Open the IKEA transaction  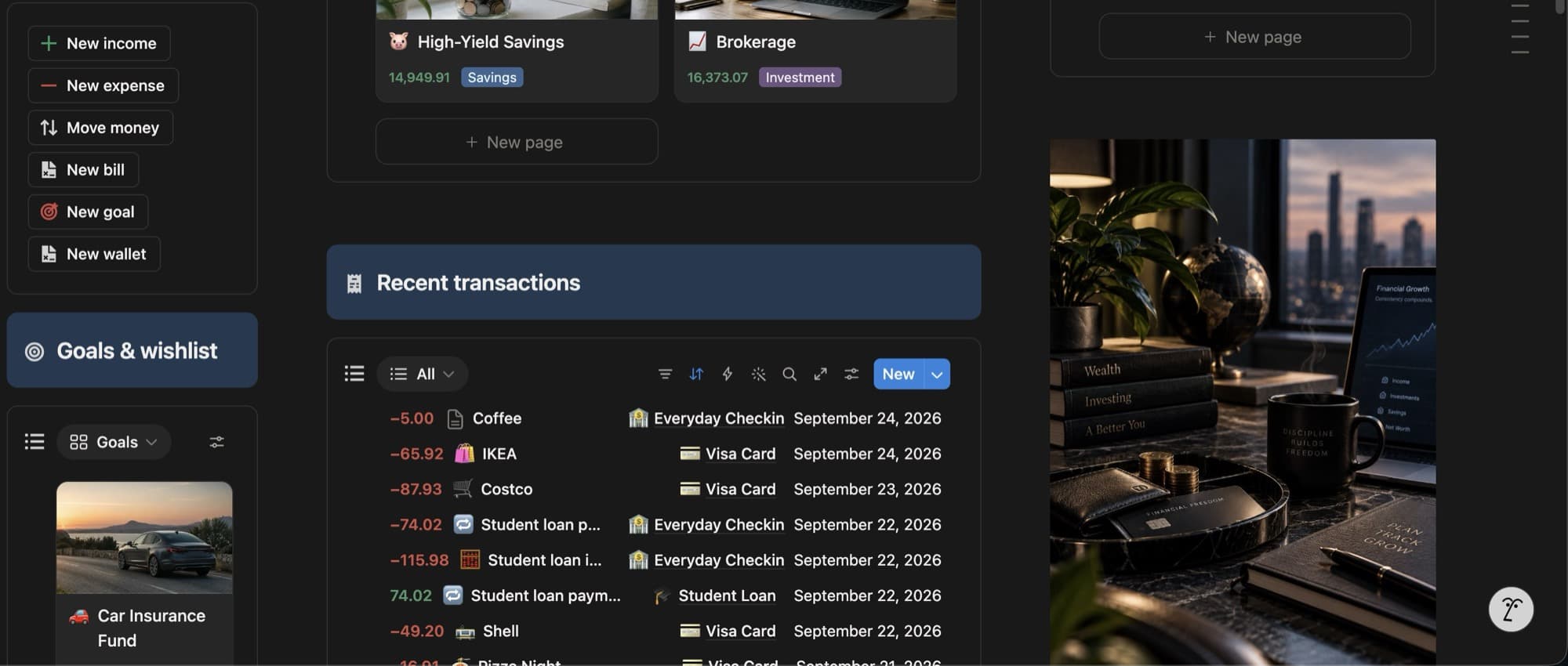[499, 454]
